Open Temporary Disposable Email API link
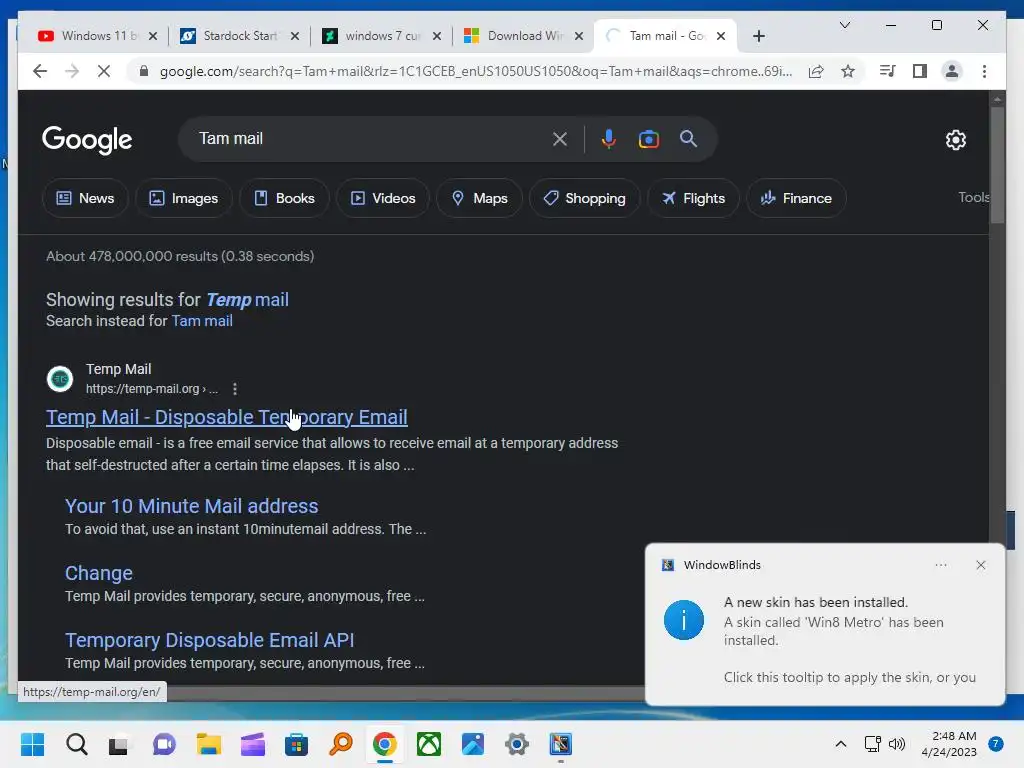1024x768 pixels. point(210,640)
